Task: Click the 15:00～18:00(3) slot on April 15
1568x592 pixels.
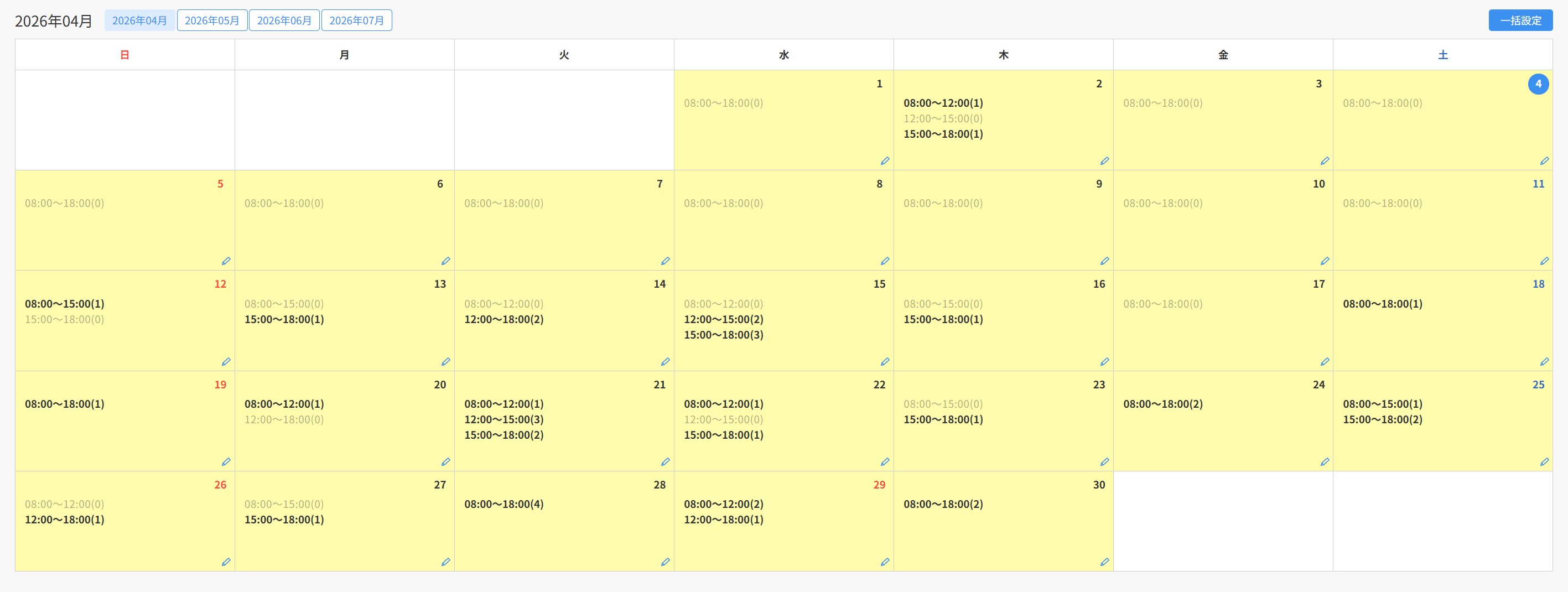Action: tap(723, 335)
